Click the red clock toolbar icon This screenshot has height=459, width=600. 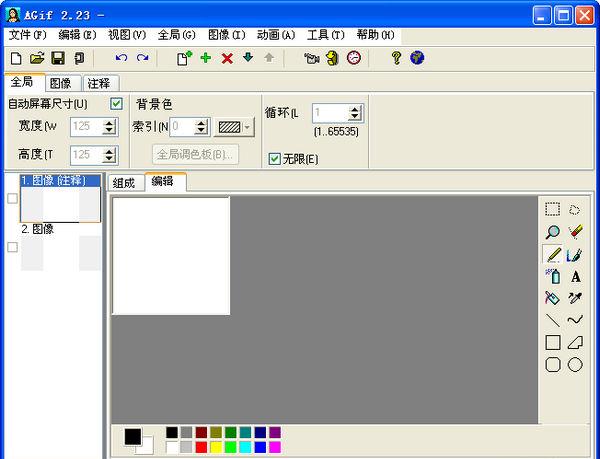354,58
